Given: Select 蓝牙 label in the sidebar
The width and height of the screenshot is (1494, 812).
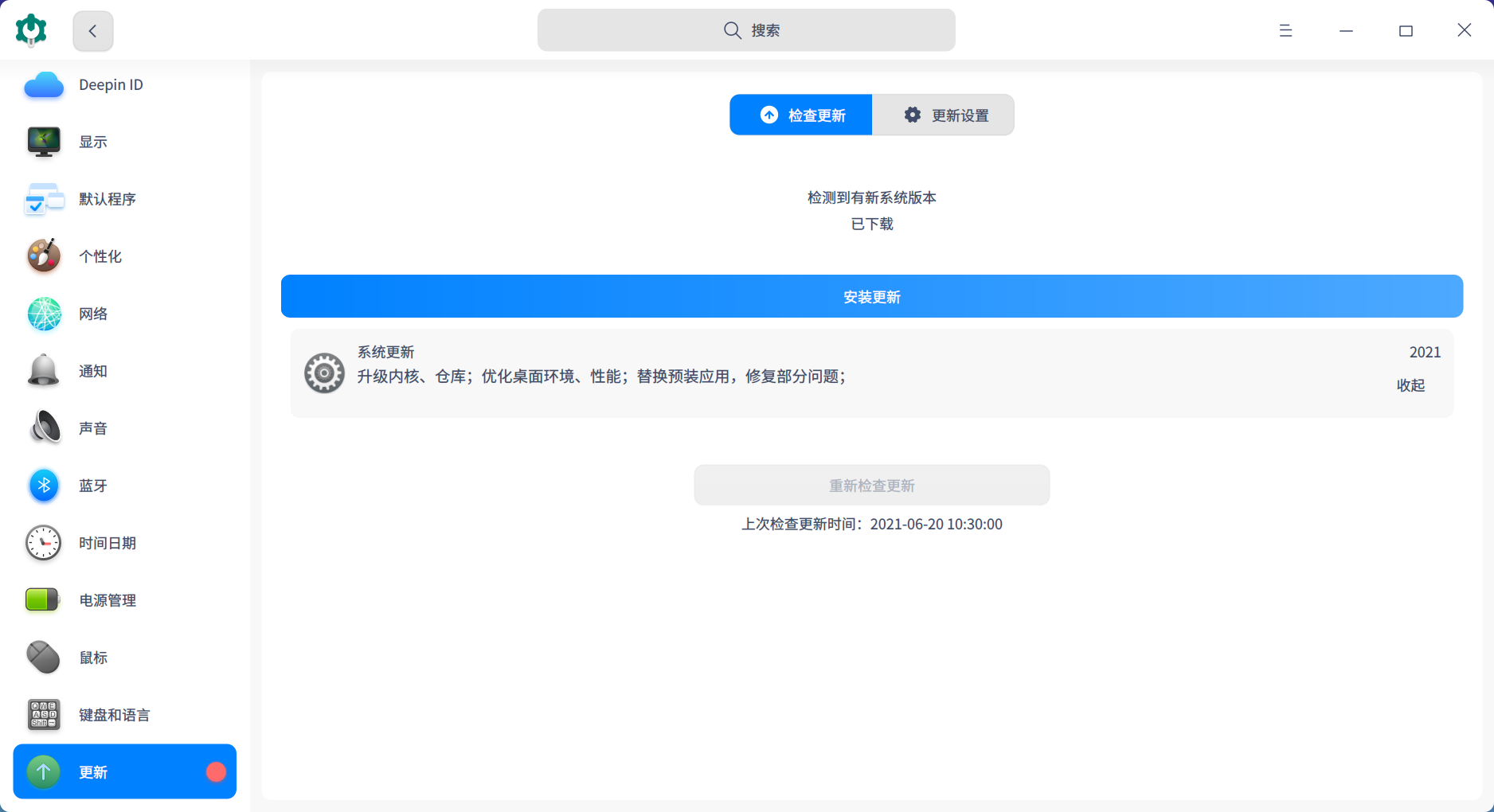Looking at the screenshot, I should [93, 486].
